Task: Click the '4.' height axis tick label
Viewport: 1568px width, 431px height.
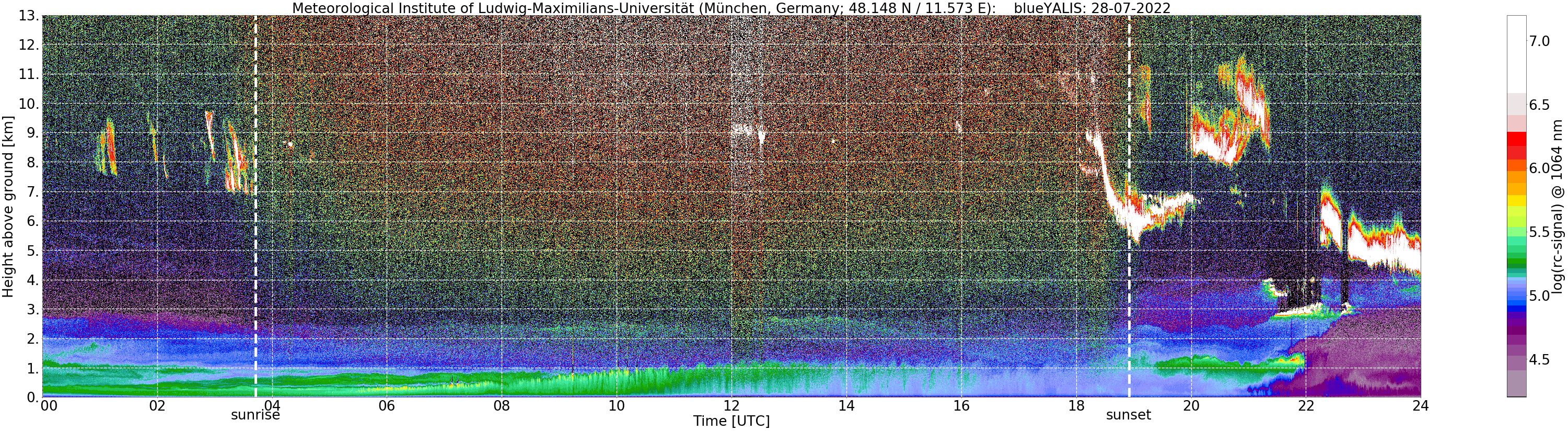Action: (x=32, y=280)
